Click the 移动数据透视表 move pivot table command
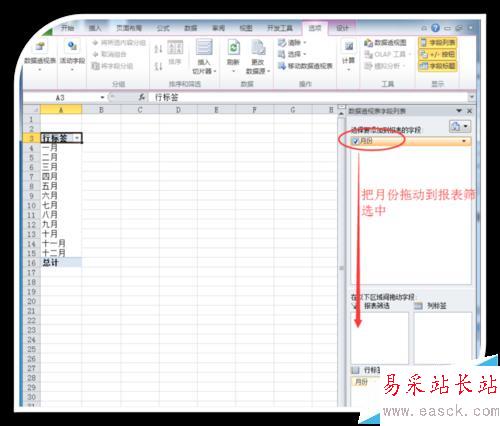This screenshot has width=500, height=426. [305, 66]
